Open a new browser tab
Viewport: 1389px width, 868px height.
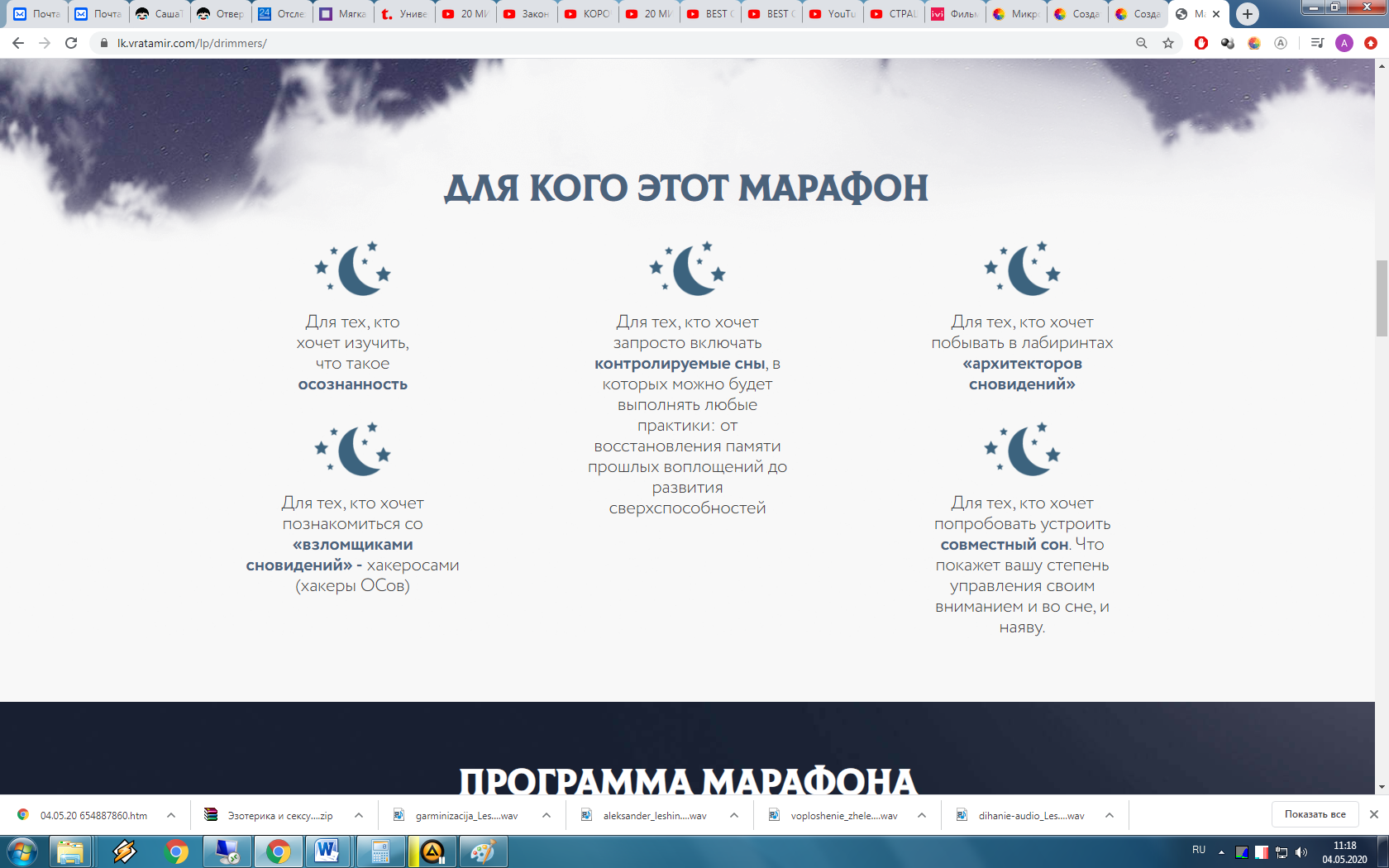[x=1248, y=14]
